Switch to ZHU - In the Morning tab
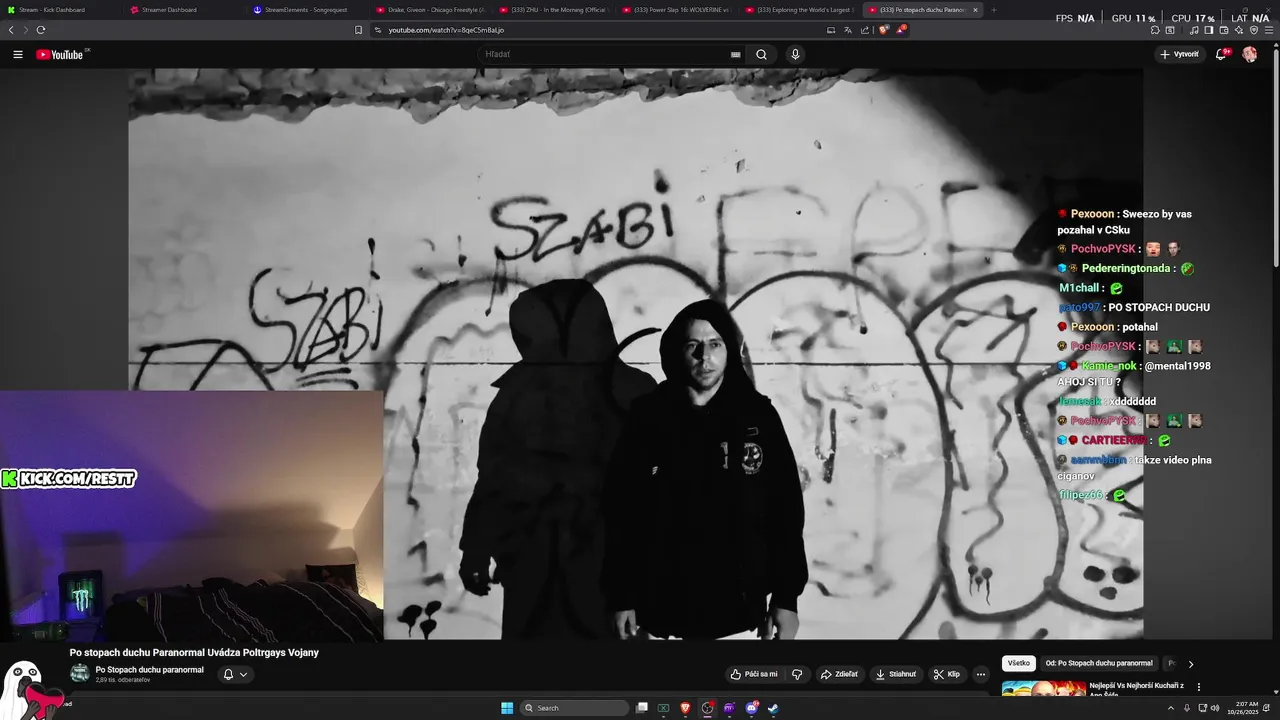This screenshot has width=1280, height=720. (x=554, y=10)
